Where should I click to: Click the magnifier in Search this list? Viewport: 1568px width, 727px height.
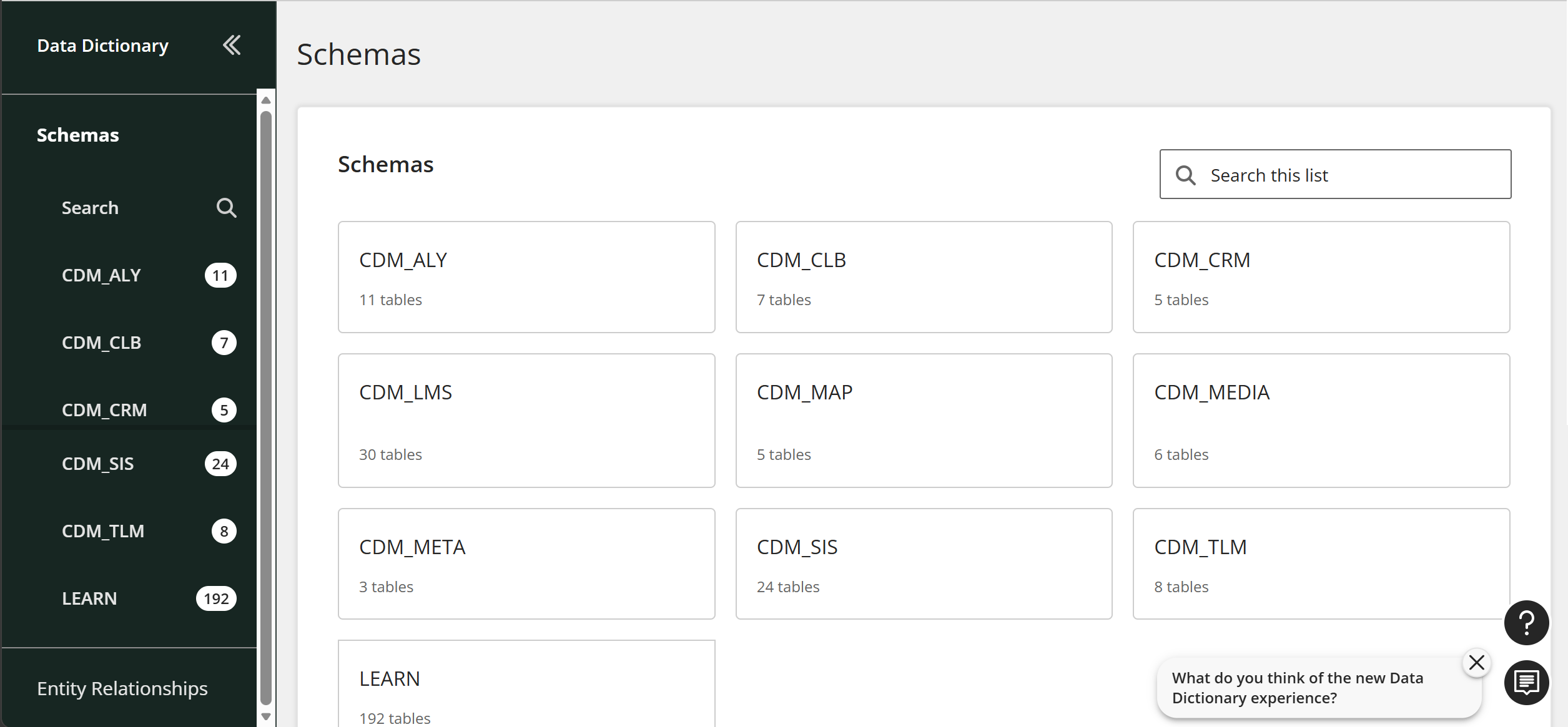coord(1185,175)
